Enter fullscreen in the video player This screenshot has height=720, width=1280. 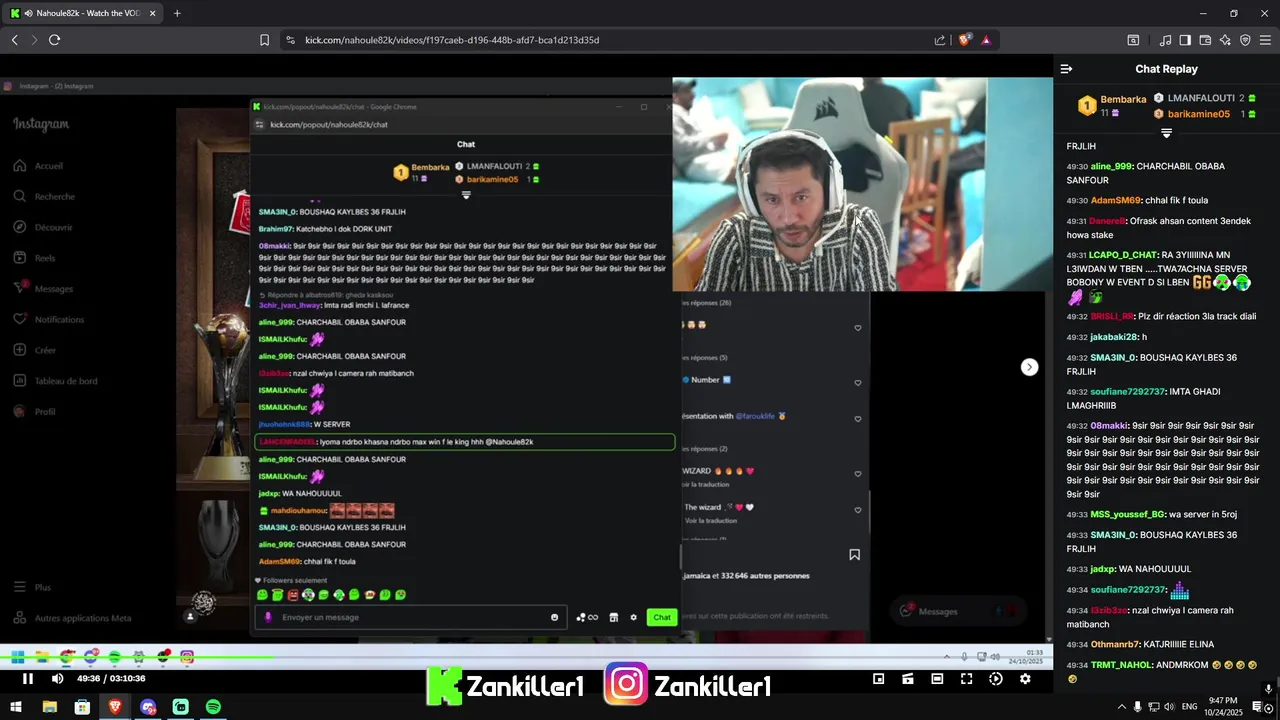point(966,679)
